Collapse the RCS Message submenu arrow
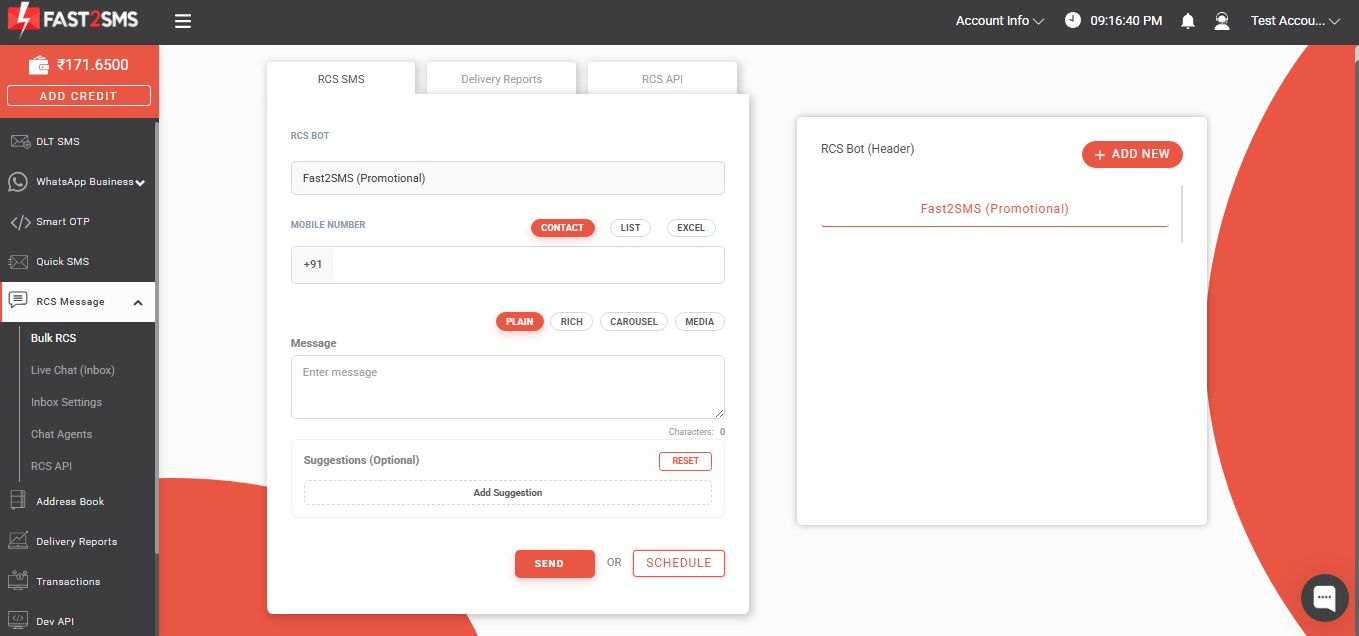The width and height of the screenshot is (1359, 636). [x=138, y=303]
